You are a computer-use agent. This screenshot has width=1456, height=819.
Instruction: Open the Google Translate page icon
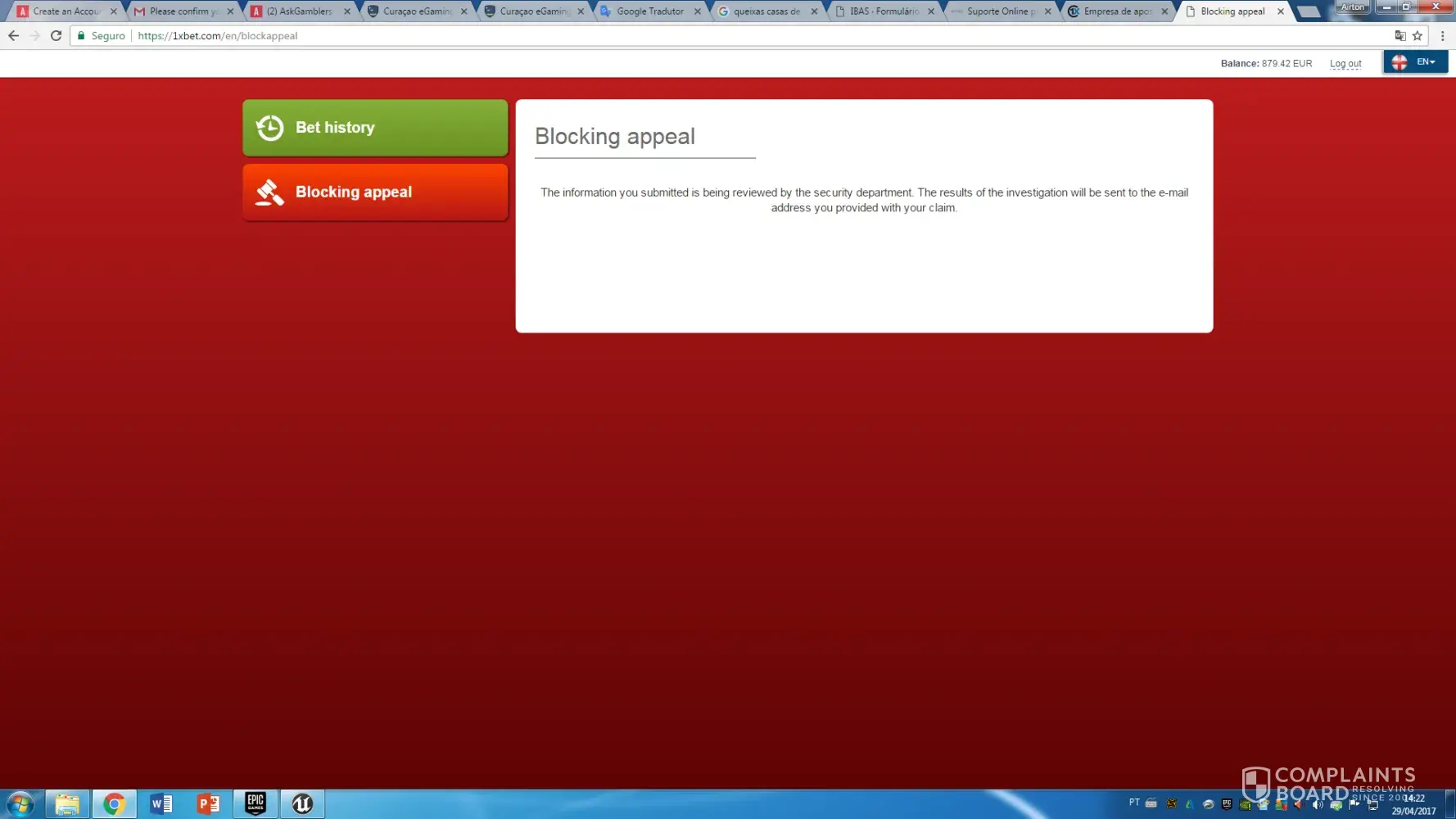[1400, 36]
